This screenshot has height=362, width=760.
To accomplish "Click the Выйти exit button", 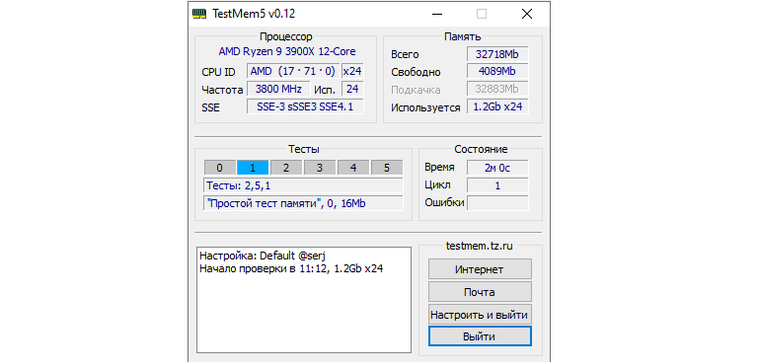I will 480,336.
